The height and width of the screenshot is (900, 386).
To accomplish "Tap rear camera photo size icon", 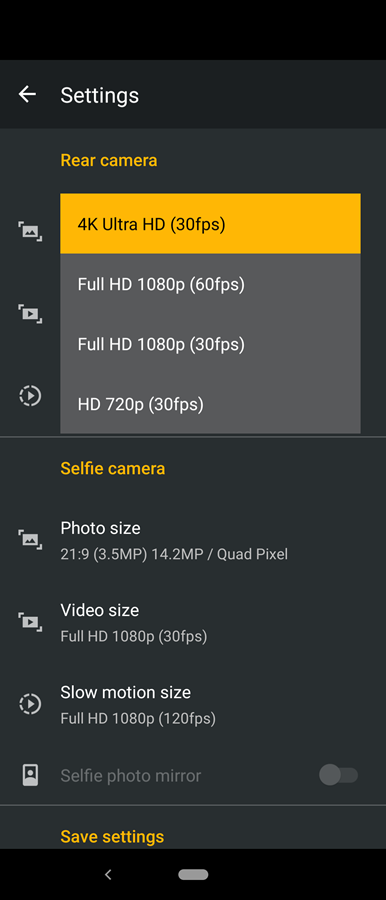I will coord(30,231).
